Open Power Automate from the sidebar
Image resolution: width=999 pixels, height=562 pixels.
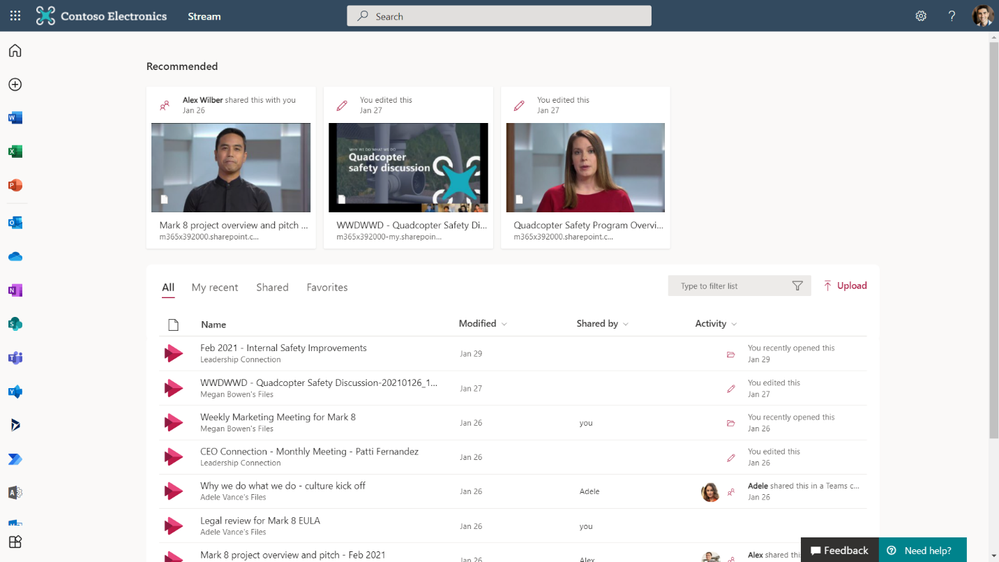click(15, 459)
